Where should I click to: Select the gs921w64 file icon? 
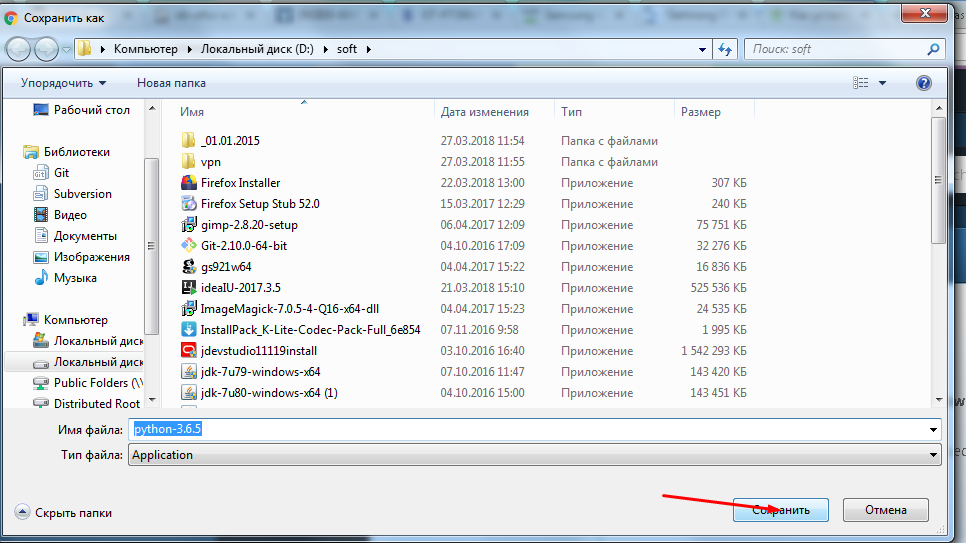[189, 266]
